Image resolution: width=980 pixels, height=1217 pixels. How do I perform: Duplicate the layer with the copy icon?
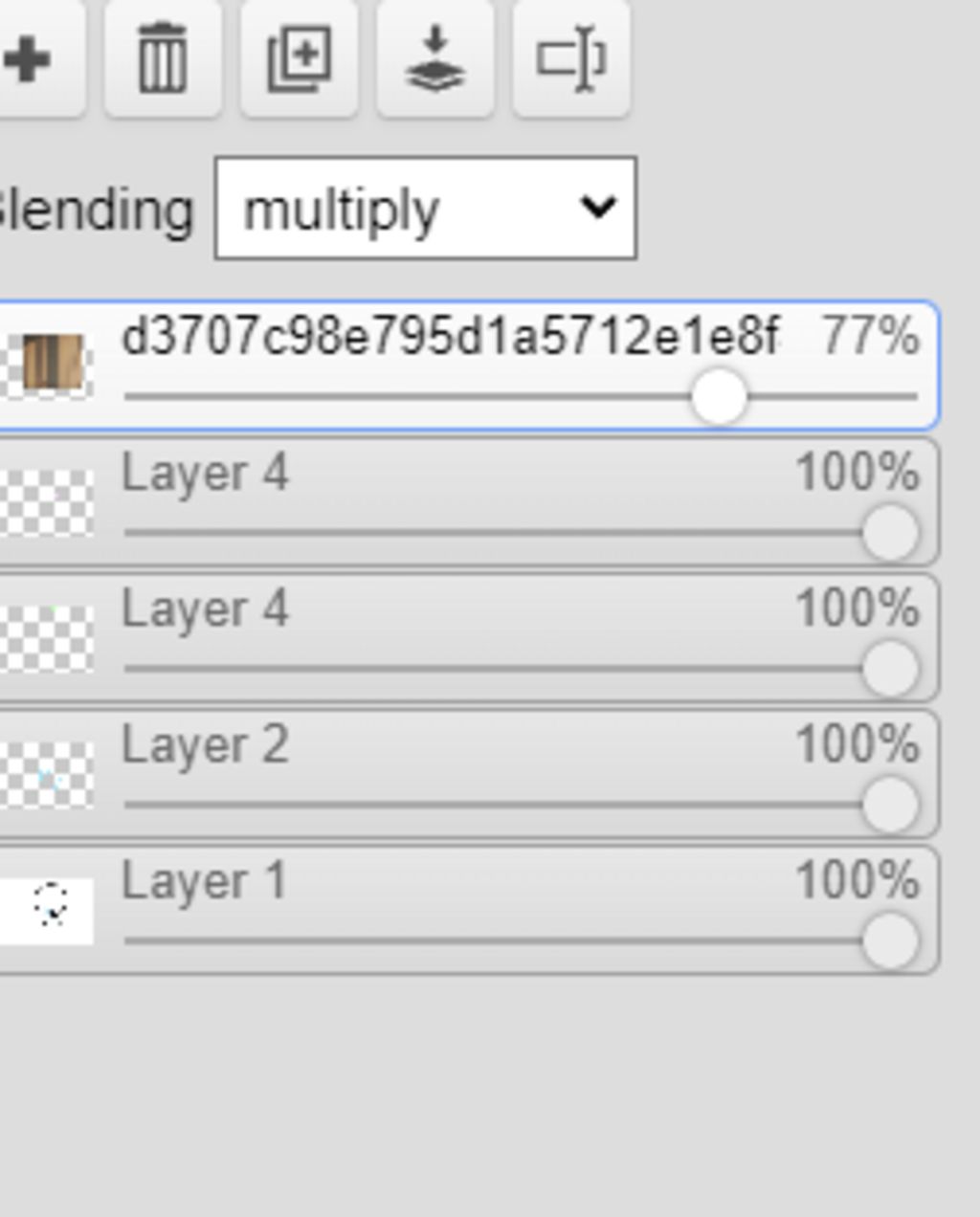[300, 60]
